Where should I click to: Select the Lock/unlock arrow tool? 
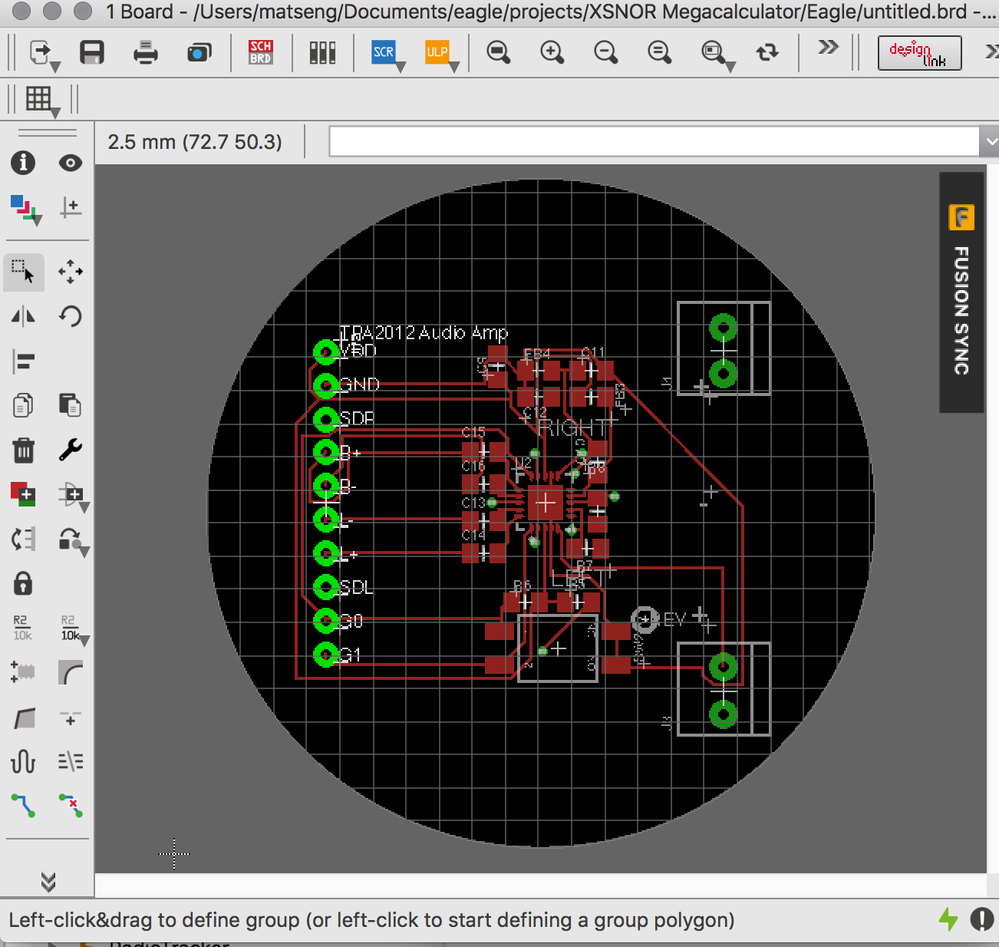72,540
